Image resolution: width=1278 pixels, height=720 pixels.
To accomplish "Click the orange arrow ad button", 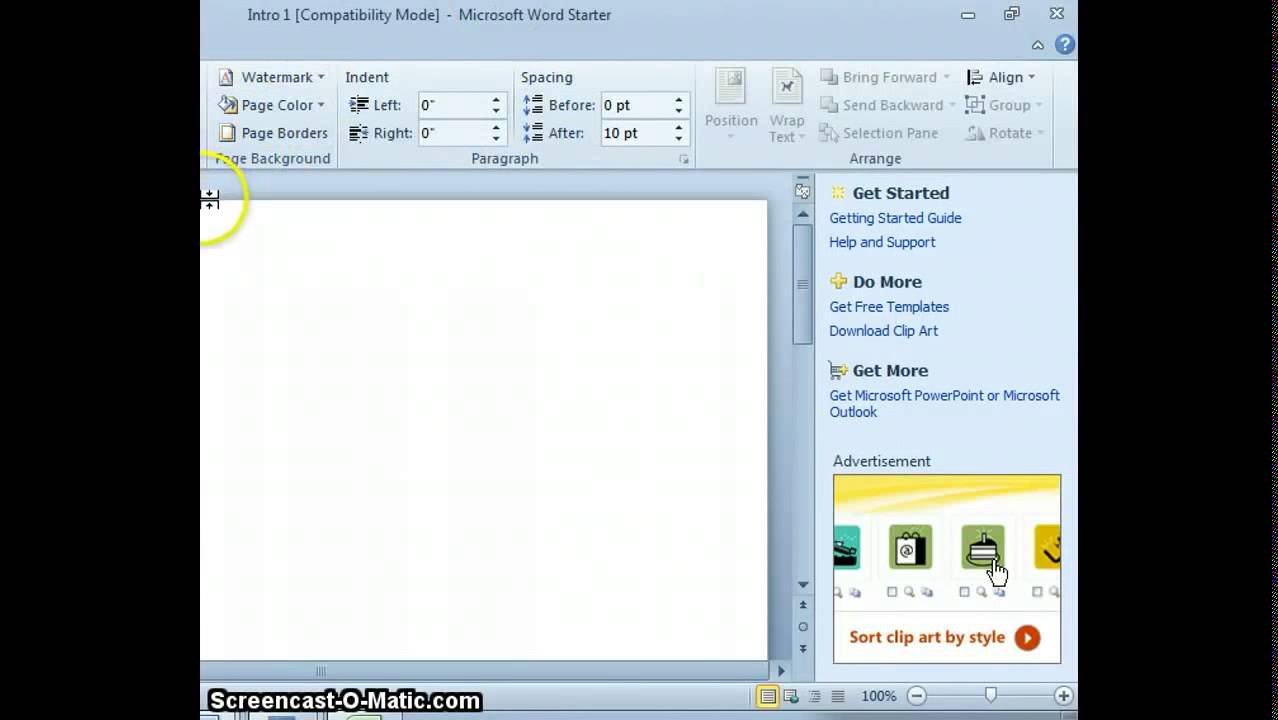I will 1027,638.
